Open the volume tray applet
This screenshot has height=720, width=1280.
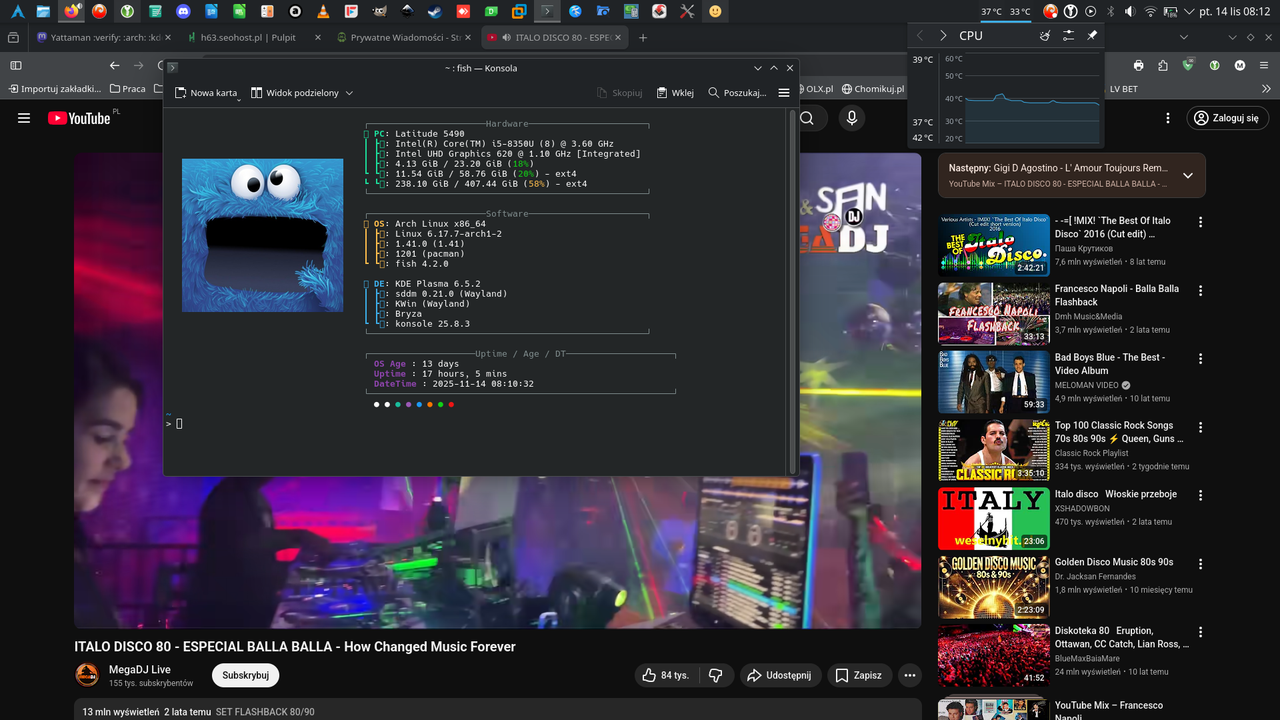point(1130,12)
